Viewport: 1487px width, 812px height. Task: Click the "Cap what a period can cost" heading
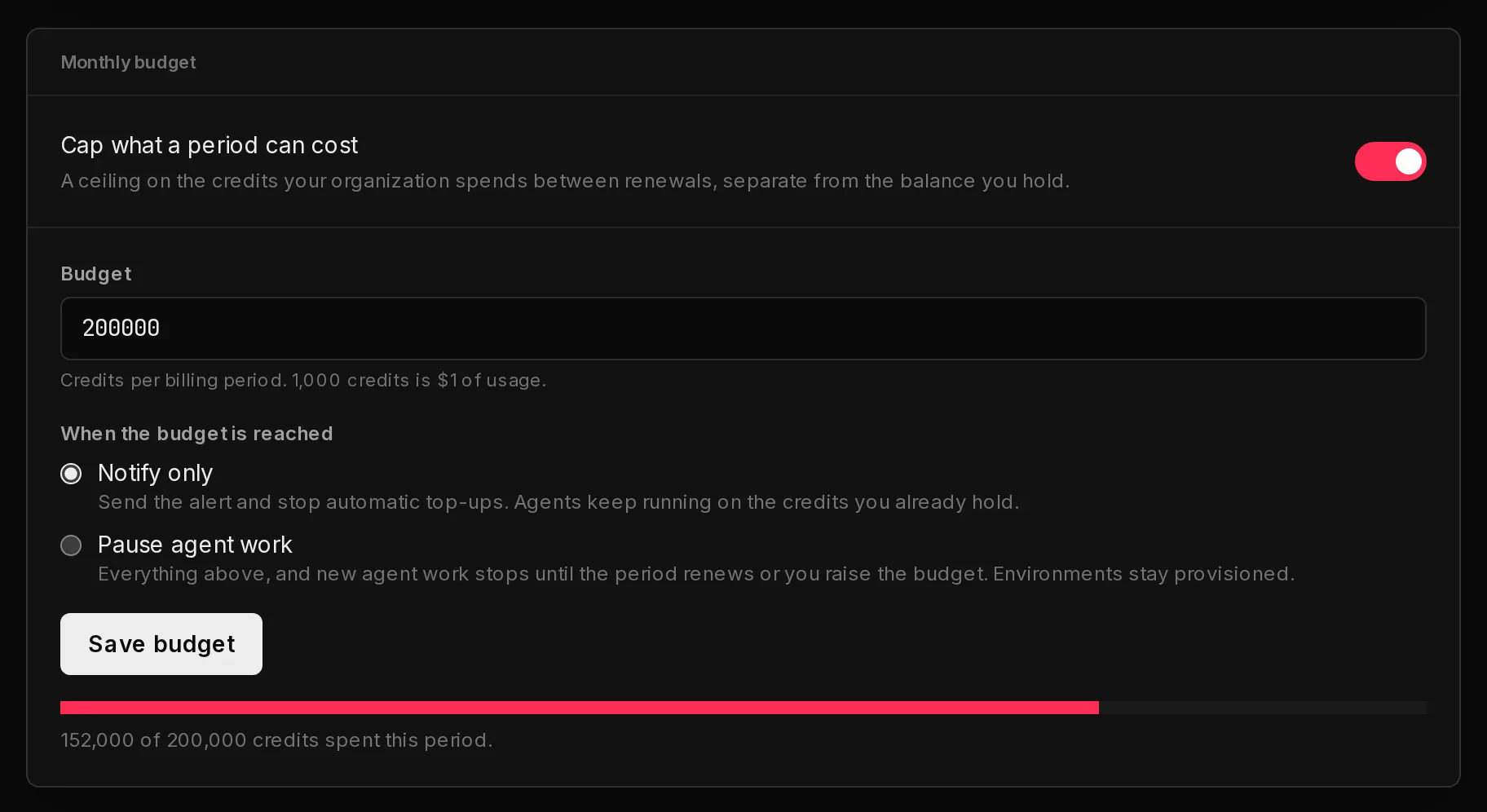pos(210,145)
